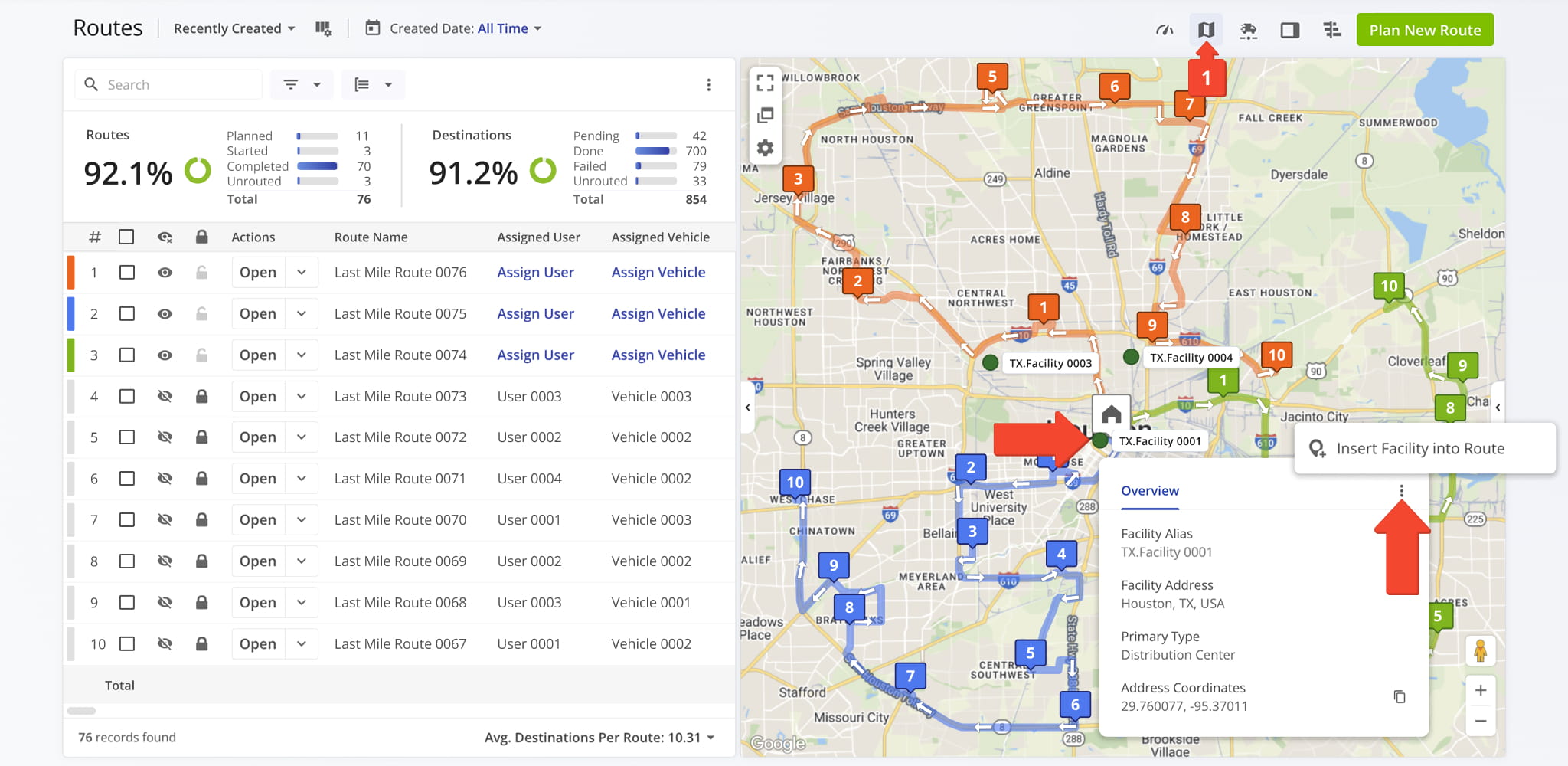Image resolution: width=1568 pixels, height=766 pixels.
Task: Open Last Mile Route 0071
Action: [258, 478]
